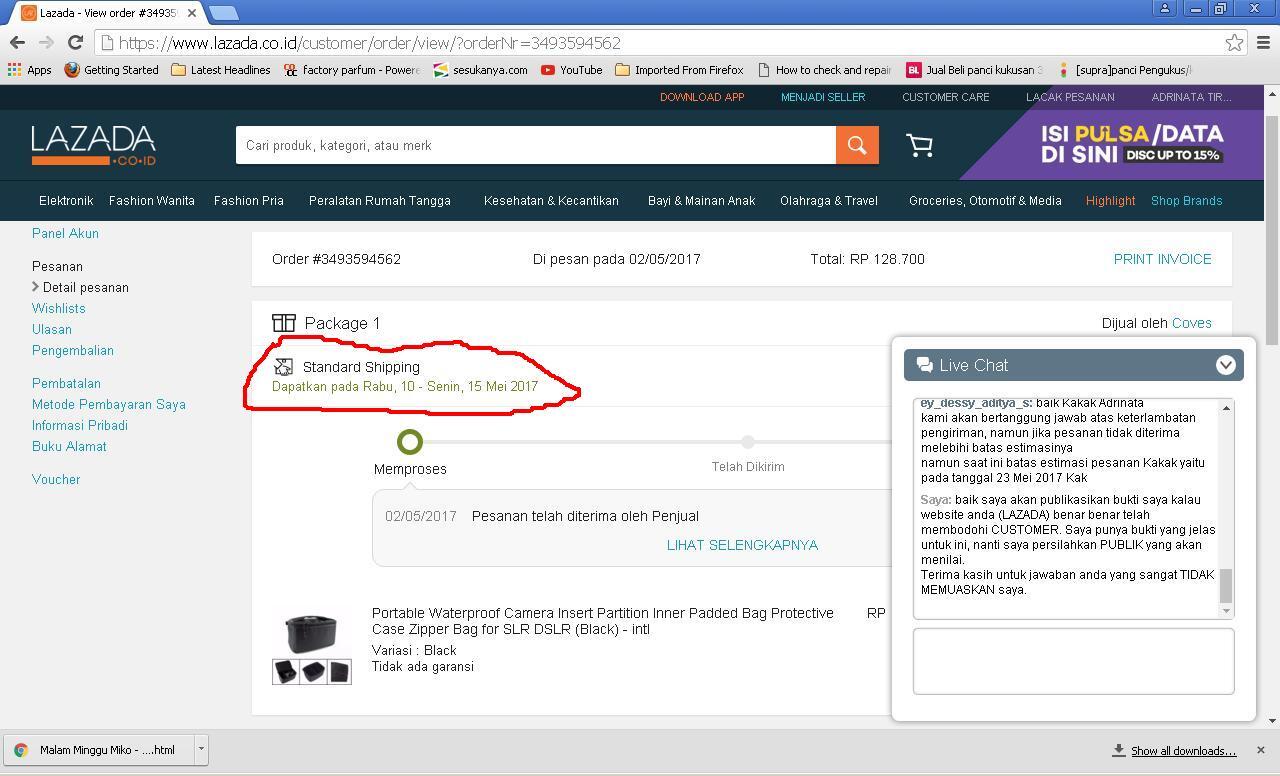Click Shop Brands menu item
The image size is (1280, 776).
pos(1186,201)
